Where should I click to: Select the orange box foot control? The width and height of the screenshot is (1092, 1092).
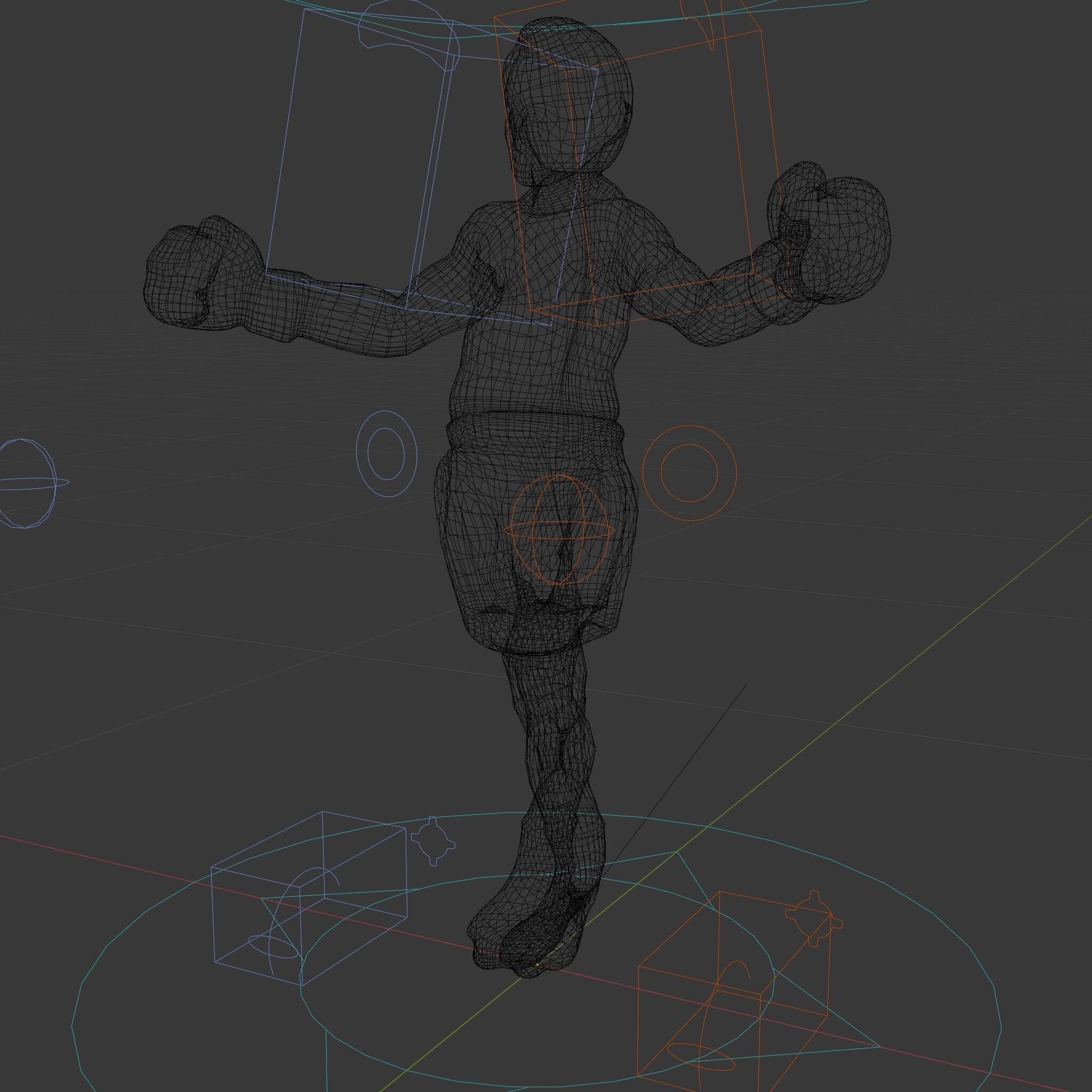click(734, 991)
